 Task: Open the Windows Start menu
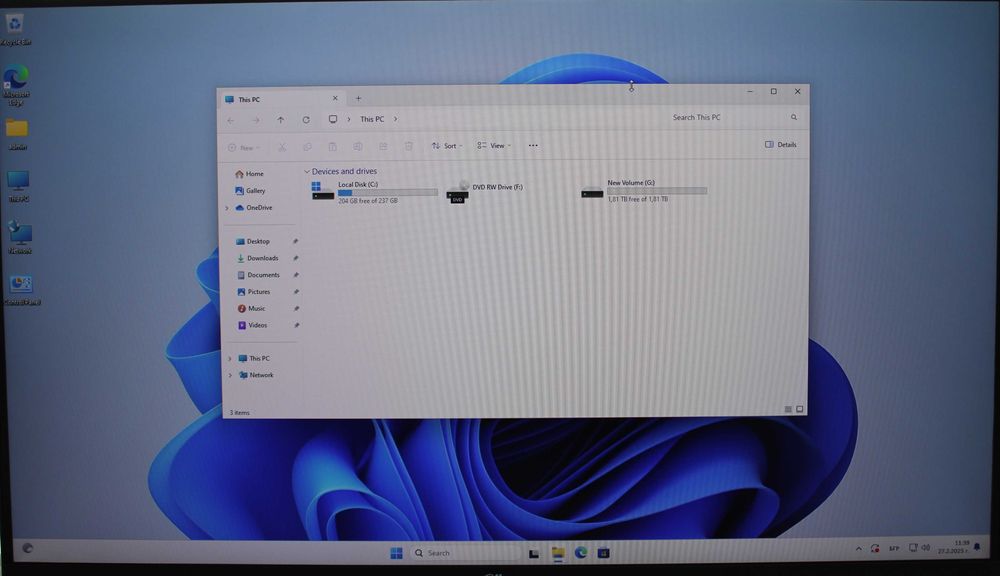pyautogui.click(x=396, y=553)
